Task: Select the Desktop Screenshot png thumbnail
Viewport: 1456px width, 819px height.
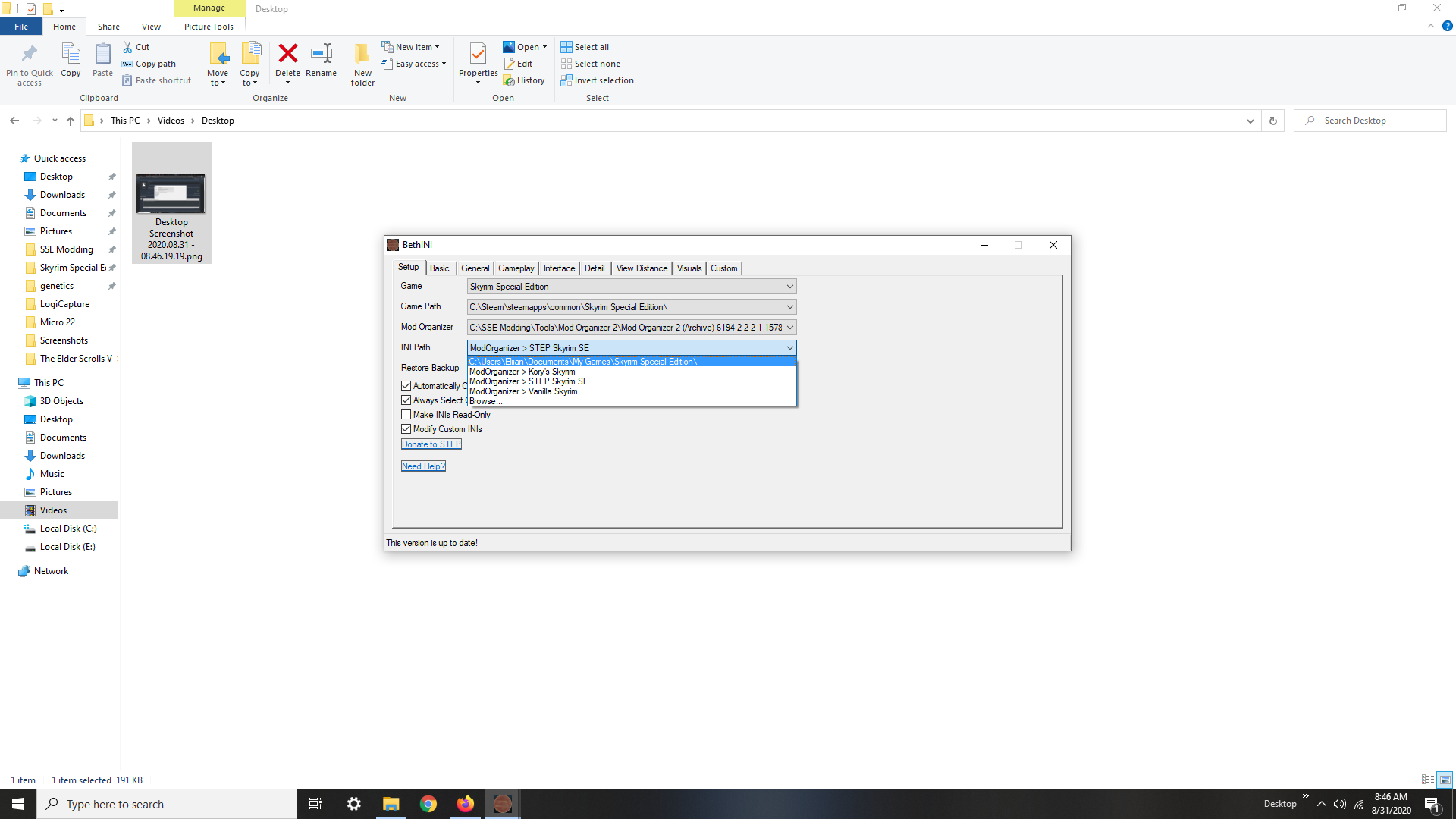Action: (171, 202)
